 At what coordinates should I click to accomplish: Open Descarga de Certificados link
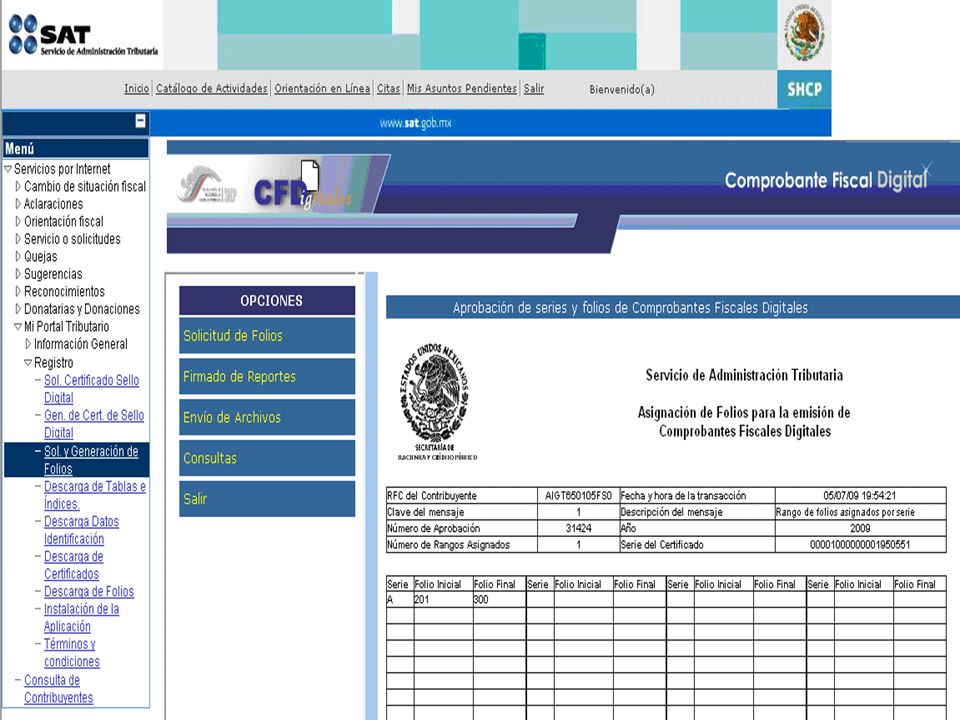click(x=73, y=565)
